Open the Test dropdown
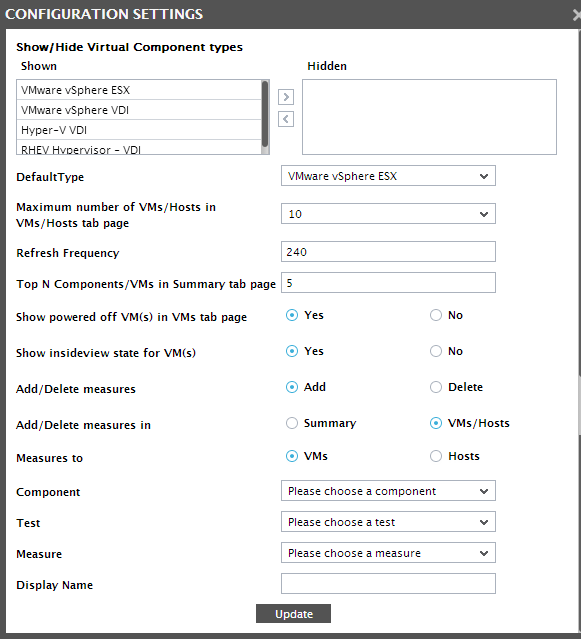This screenshot has height=639, width=581. (x=388, y=522)
